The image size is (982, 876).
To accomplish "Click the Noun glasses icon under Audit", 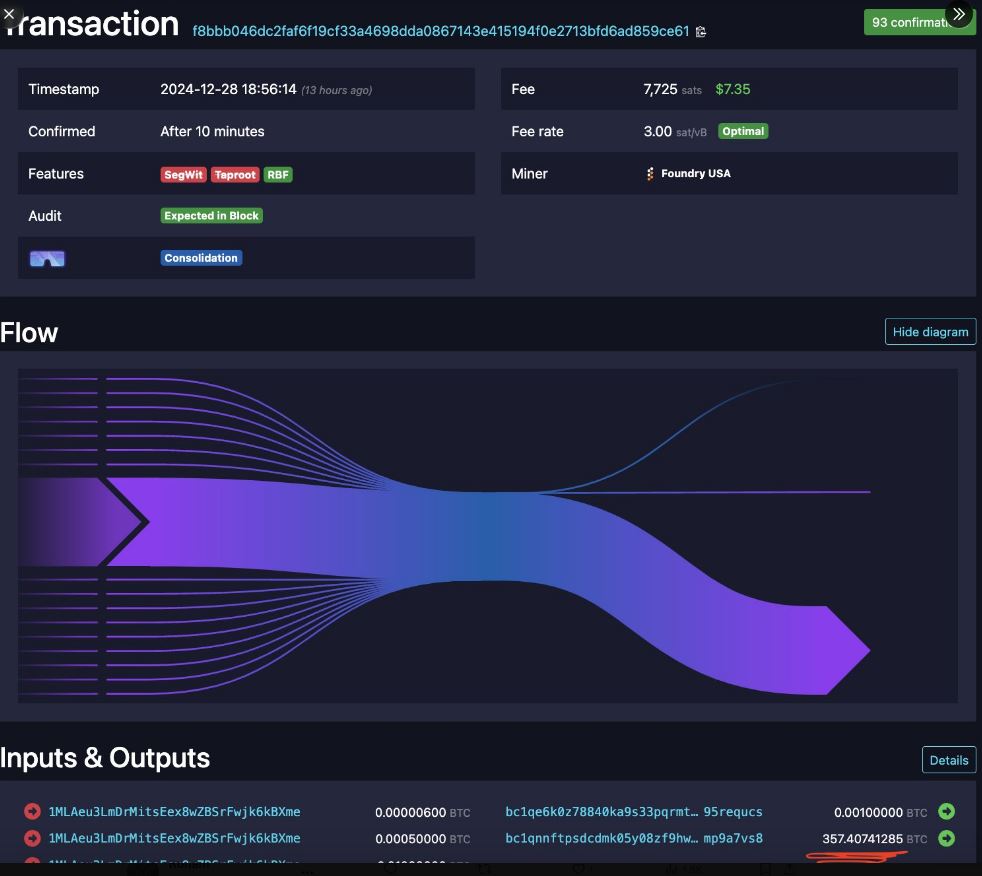I will click(47, 259).
